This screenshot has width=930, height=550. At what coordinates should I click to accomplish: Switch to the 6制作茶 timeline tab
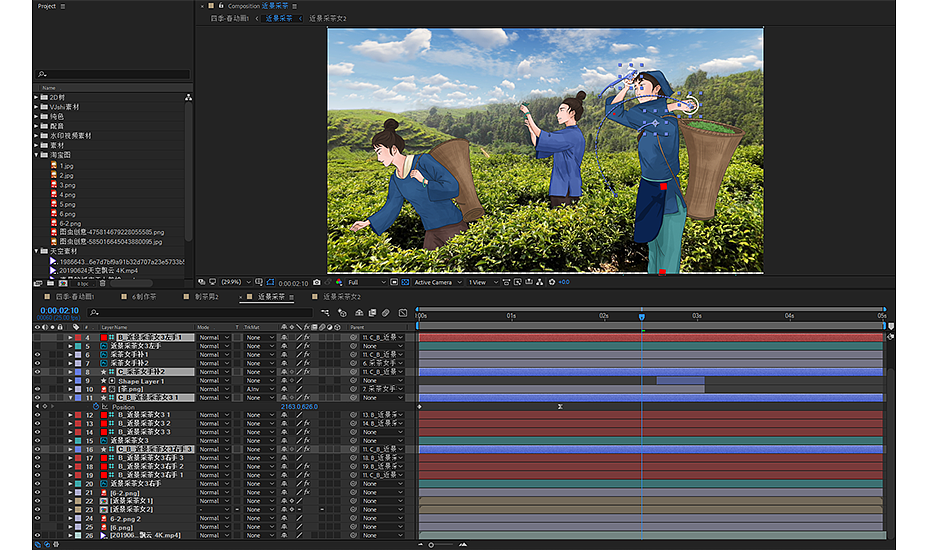point(144,297)
